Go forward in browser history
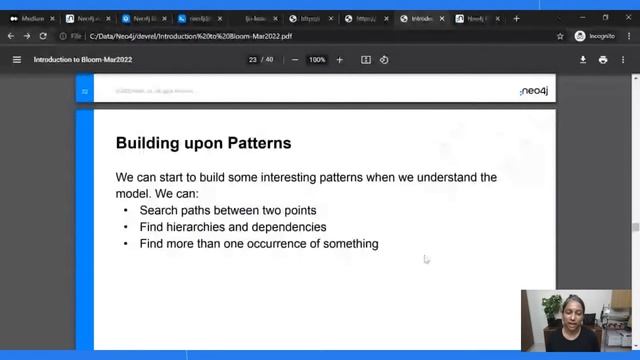640x360 pixels. (27, 36)
